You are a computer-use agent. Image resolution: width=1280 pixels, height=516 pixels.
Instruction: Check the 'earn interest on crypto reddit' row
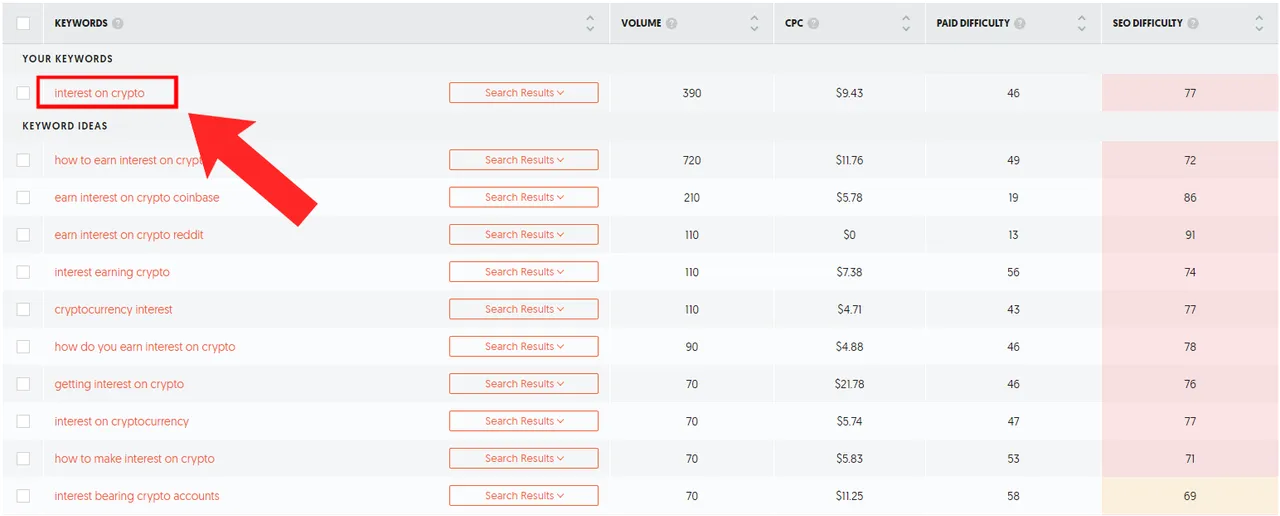pyautogui.click(x=23, y=235)
